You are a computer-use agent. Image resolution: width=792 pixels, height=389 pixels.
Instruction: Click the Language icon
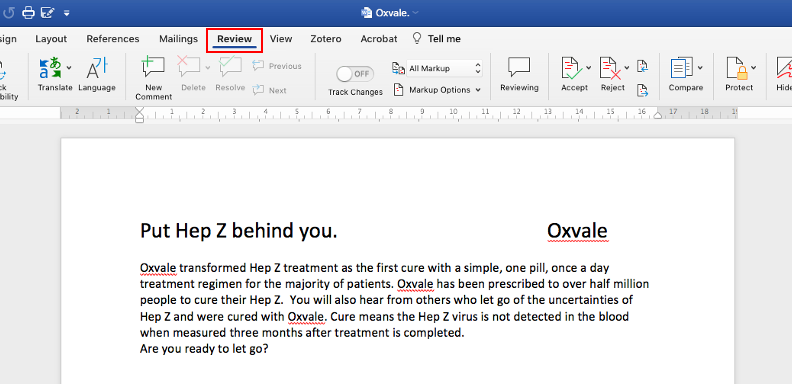coord(96,68)
